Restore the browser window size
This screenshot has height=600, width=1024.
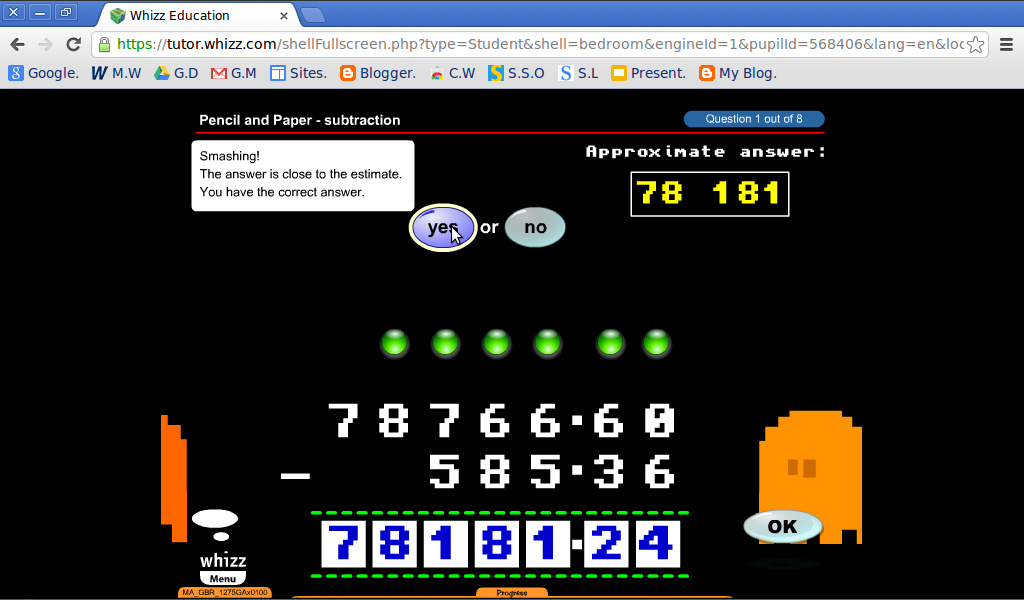point(66,12)
